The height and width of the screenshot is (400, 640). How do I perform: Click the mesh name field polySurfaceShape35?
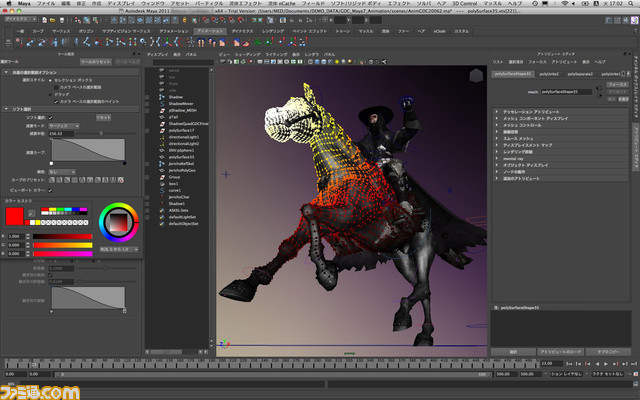tap(567, 92)
